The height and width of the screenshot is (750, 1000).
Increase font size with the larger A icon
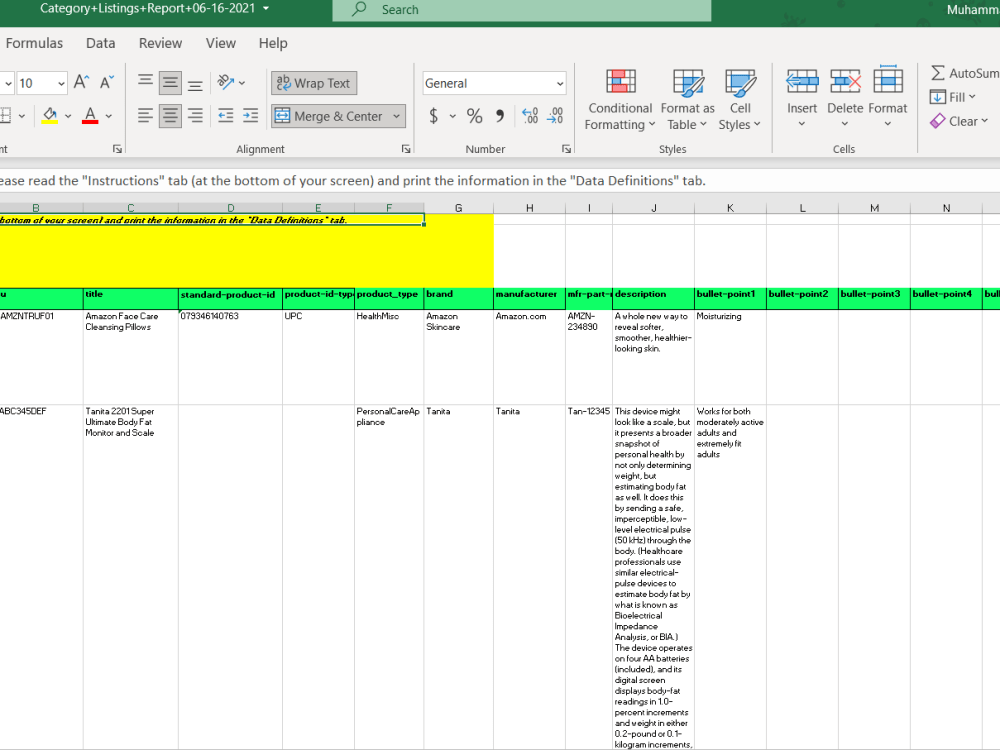(81, 82)
